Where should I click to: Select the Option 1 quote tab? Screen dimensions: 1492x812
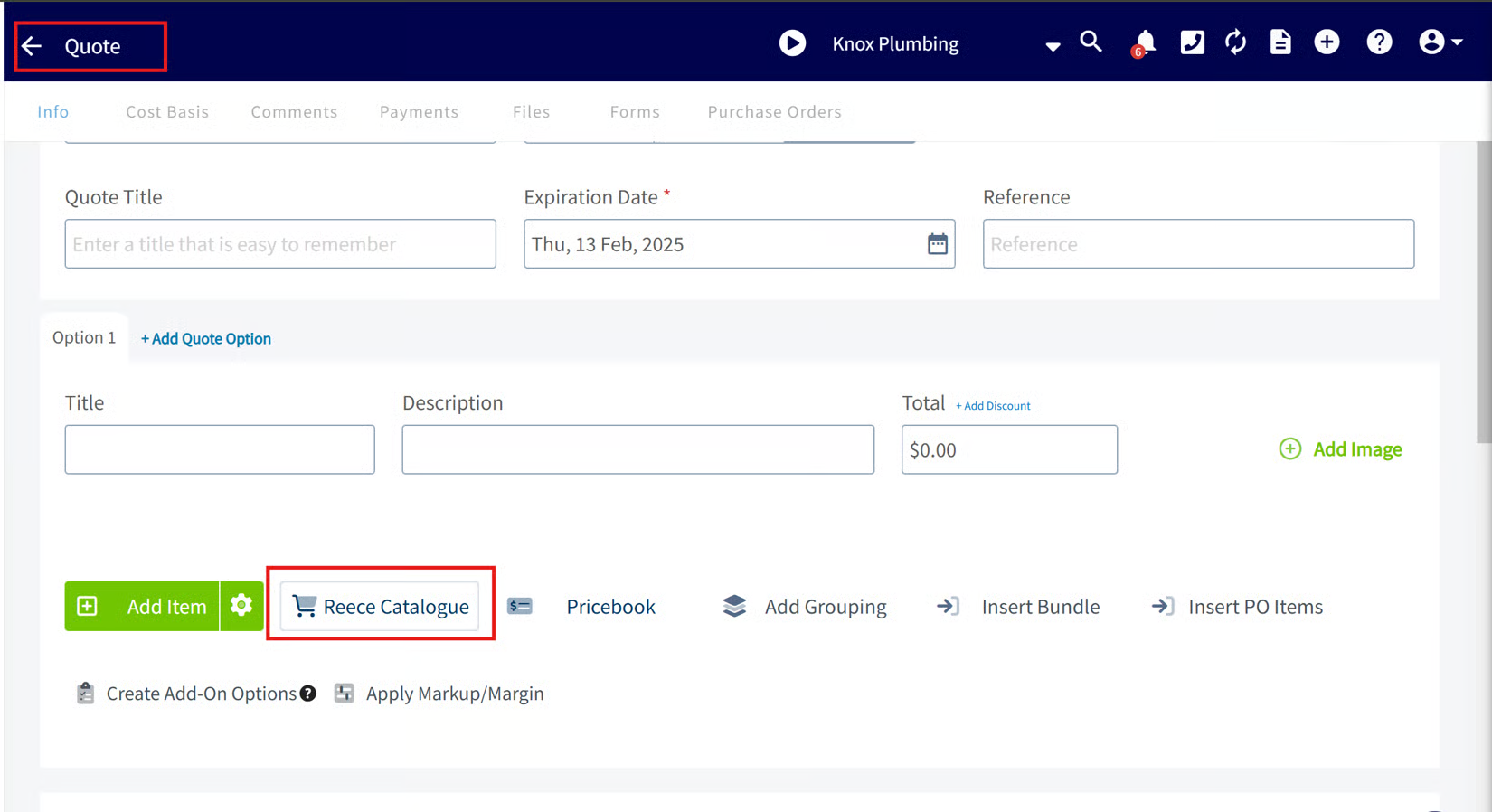[x=84, y=337]
